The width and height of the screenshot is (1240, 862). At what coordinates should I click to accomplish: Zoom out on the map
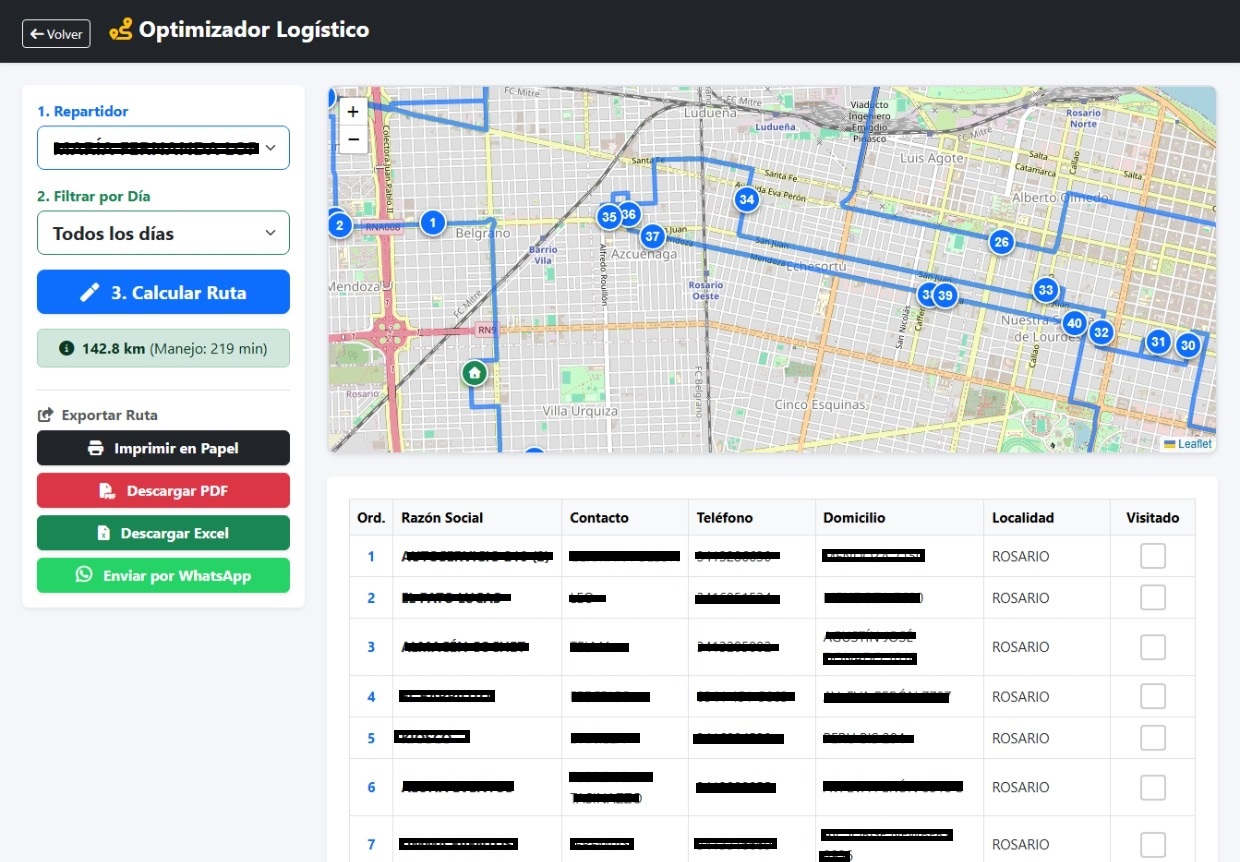point(353,139)
